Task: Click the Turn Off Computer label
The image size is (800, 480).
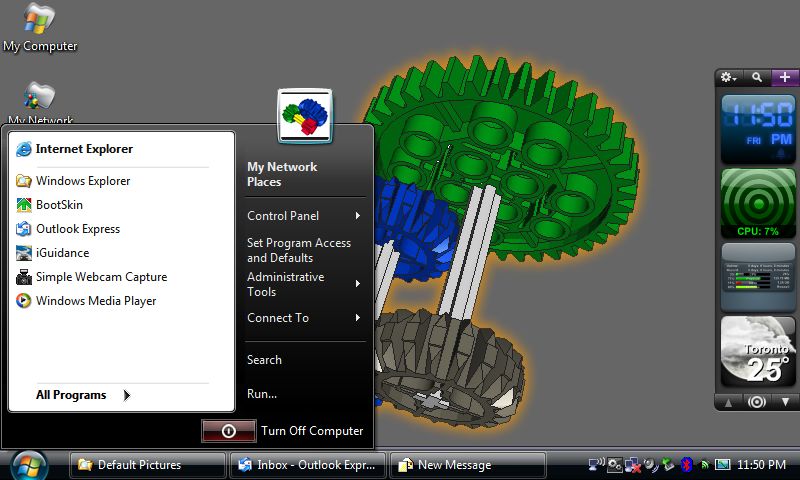Action: 312,431
